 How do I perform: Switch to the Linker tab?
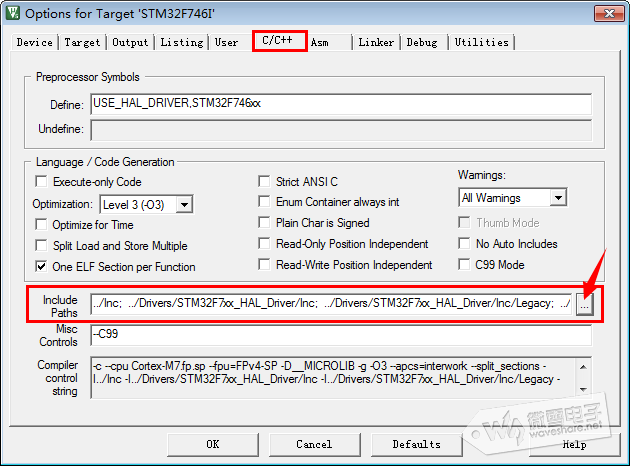376,43
